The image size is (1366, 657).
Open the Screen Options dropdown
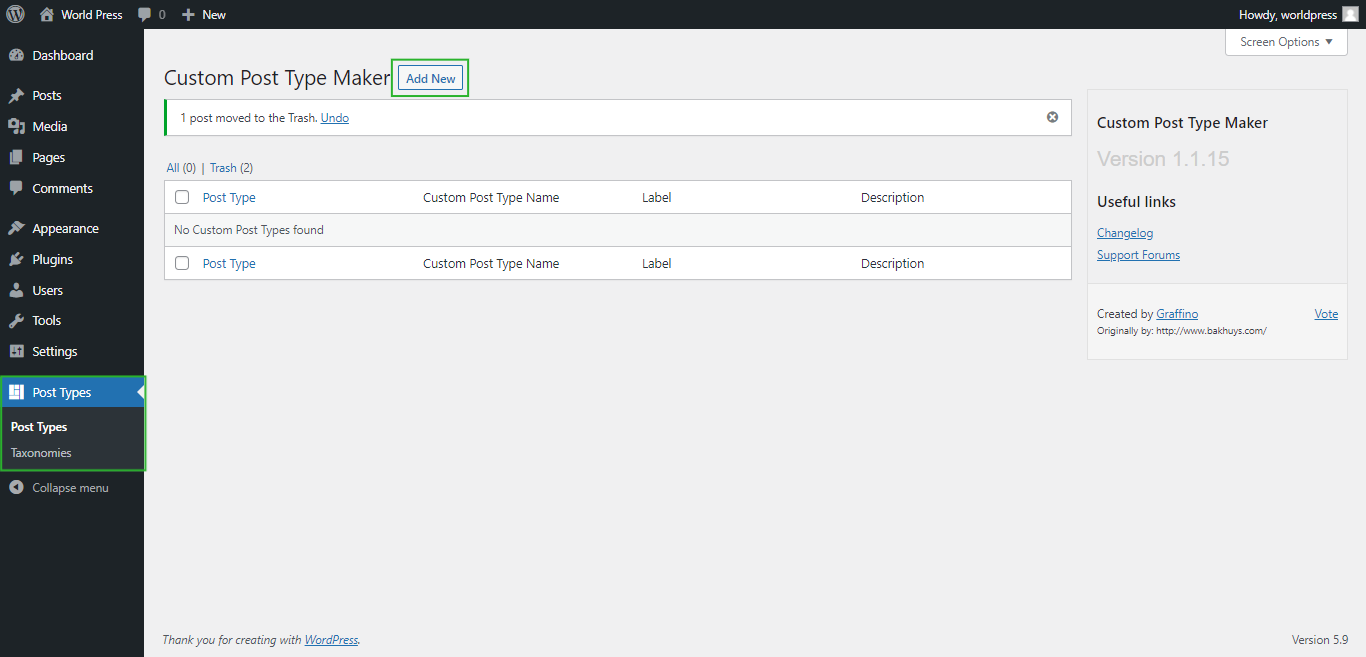[x=1285, y=41]
